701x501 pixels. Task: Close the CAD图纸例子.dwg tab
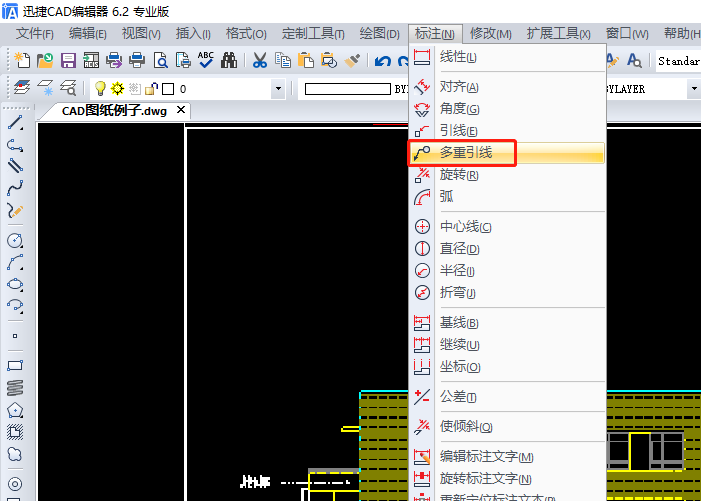[x=181, y=110]
